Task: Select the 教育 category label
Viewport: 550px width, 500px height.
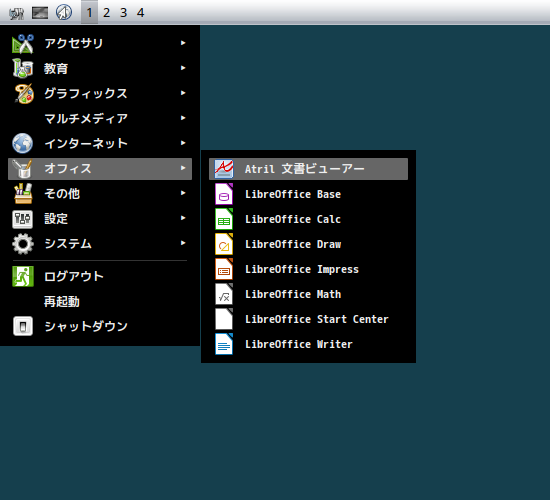Action: pyautogui.click(x=56, y=68)
